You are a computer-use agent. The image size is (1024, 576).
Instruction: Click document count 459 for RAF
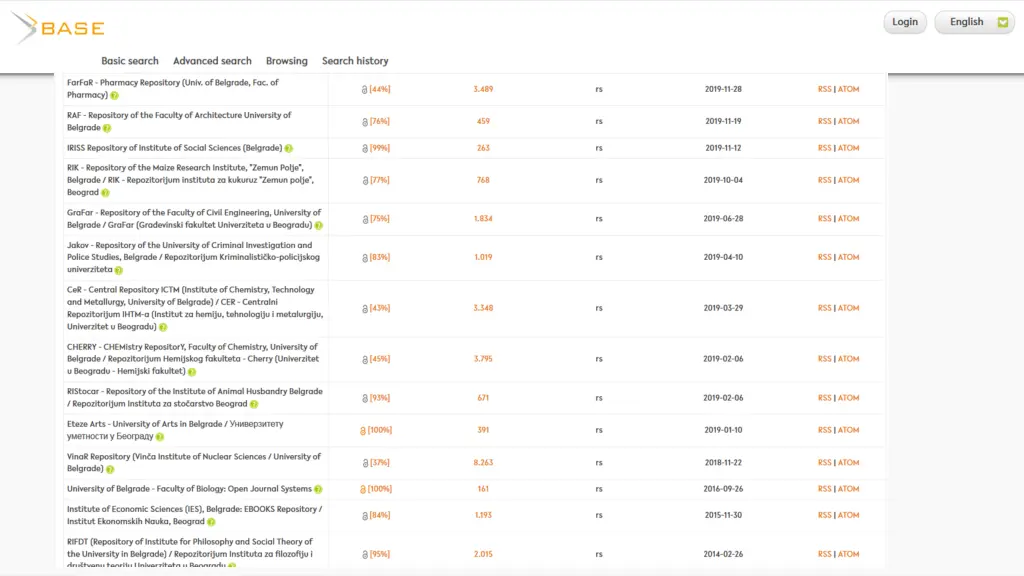coord(483,121)
